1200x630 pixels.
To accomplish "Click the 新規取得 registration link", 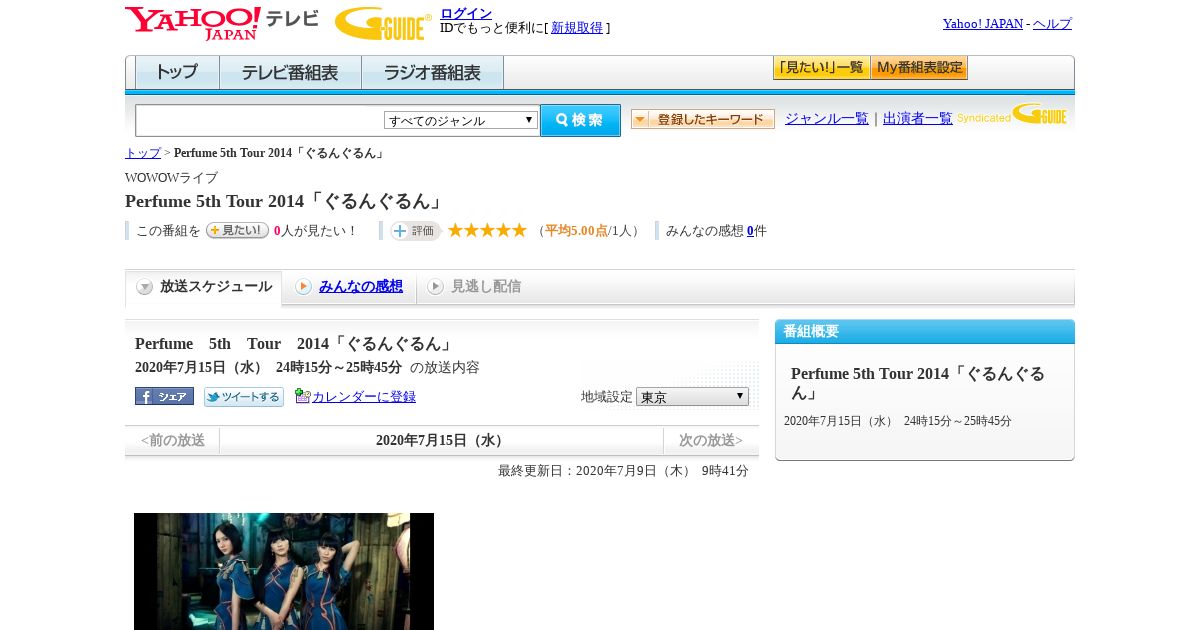I will pyautogui.click(x=577, y=28).
